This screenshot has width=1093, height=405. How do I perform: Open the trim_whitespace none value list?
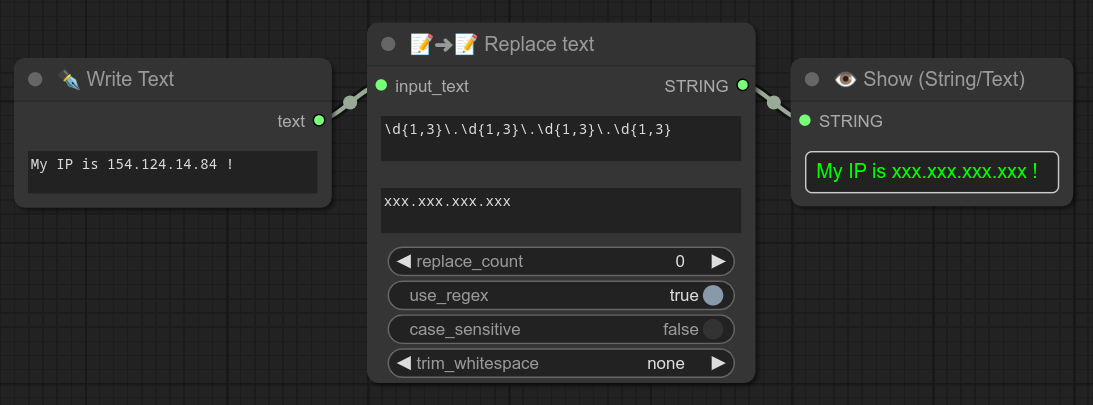click(665, 363)
